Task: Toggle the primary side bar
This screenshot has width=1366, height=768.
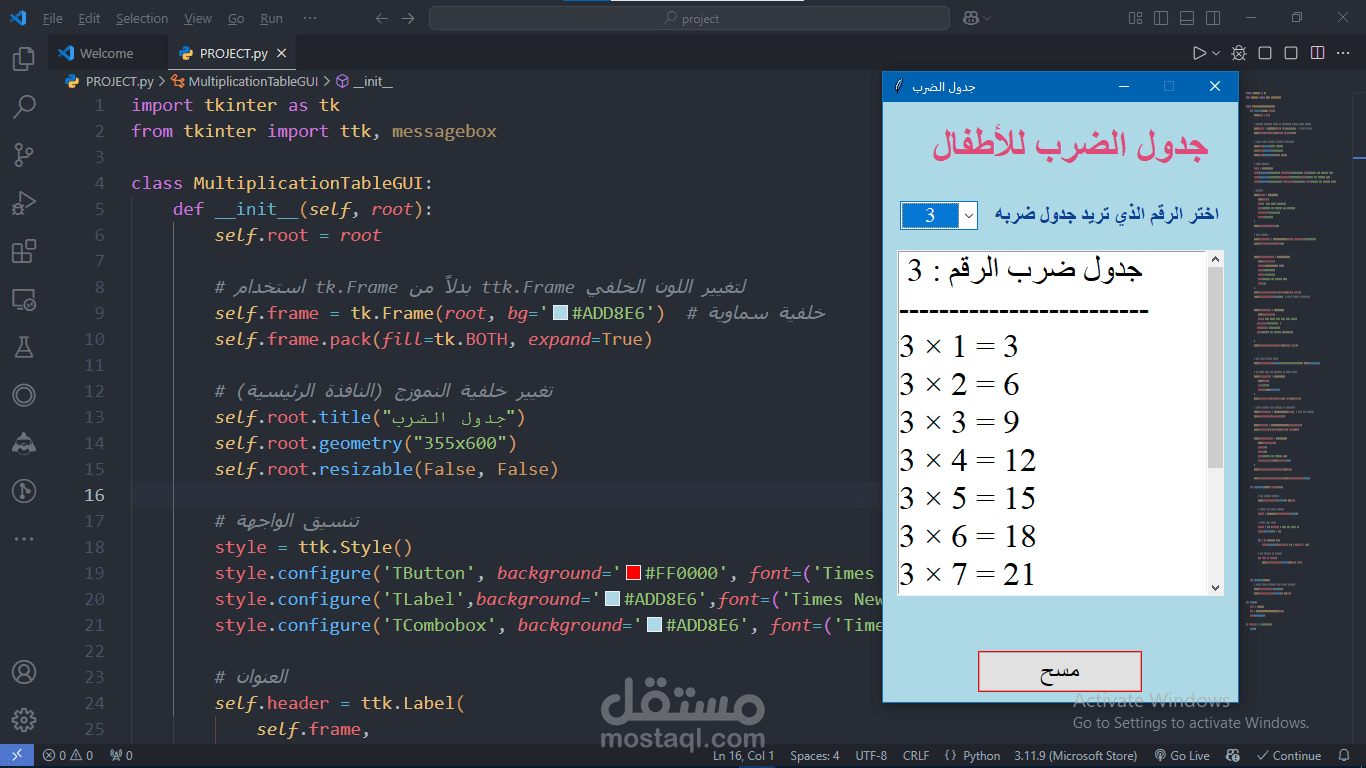Action: click(1161, 18)
